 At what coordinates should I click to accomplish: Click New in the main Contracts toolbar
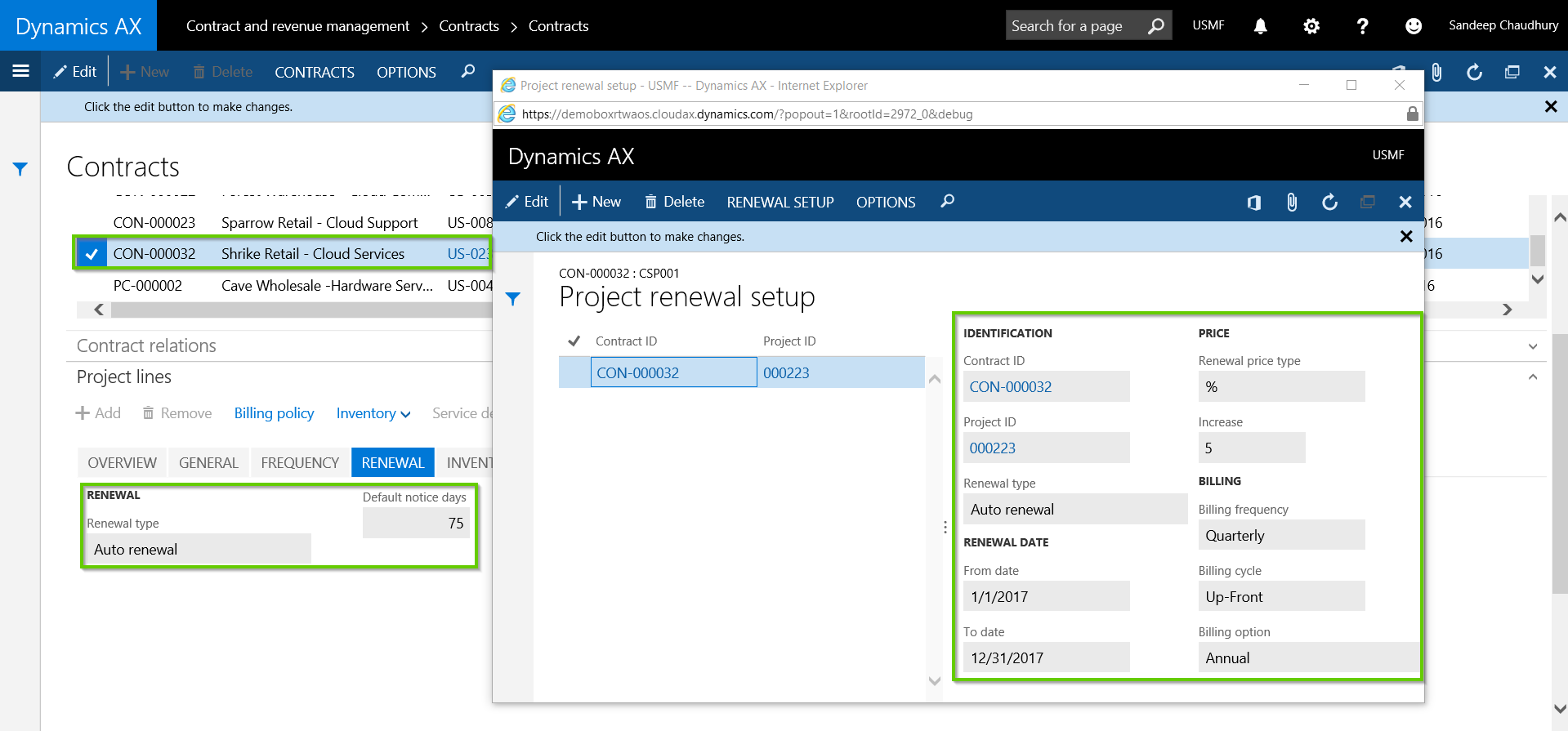pyautogui.click(x=145, y=72)
